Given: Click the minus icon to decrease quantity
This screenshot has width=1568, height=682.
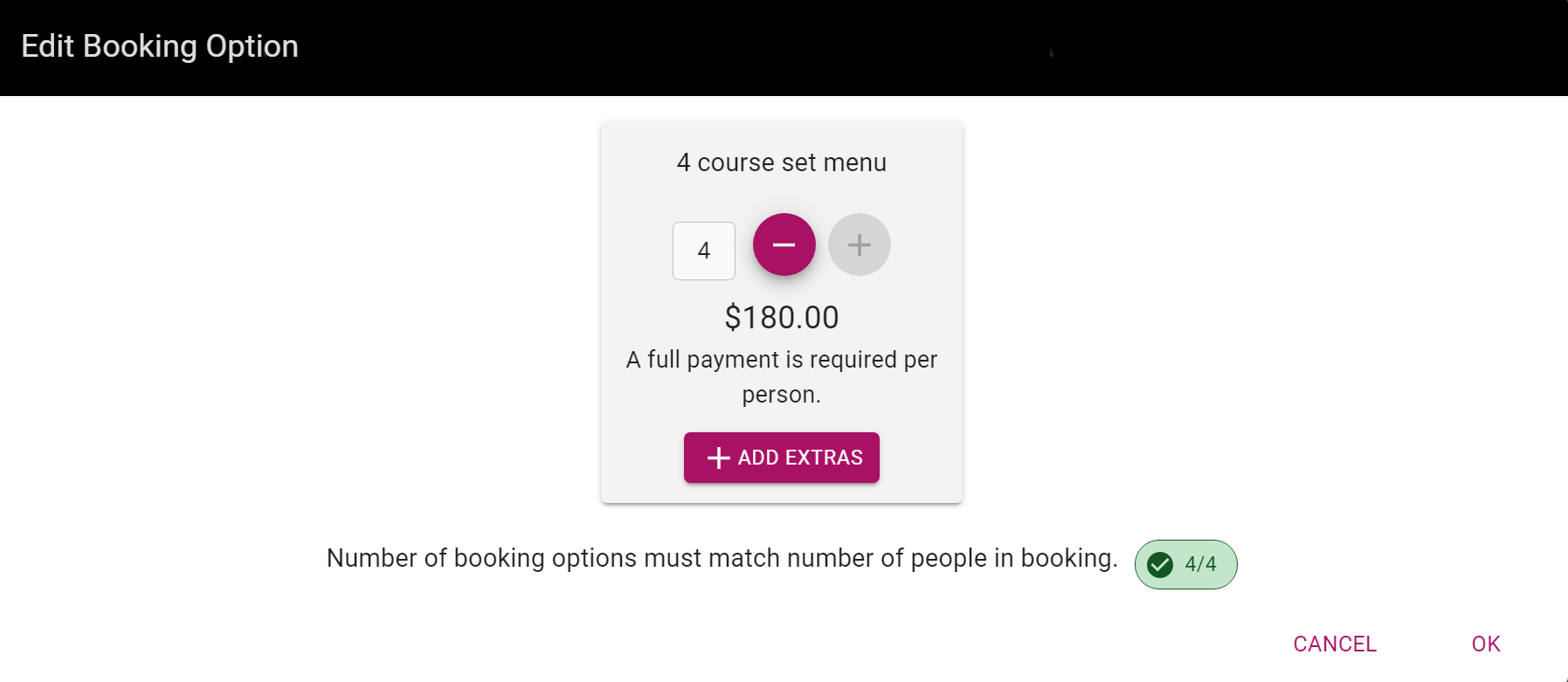Looking at the screenshot, I should [x=783, y=245].
